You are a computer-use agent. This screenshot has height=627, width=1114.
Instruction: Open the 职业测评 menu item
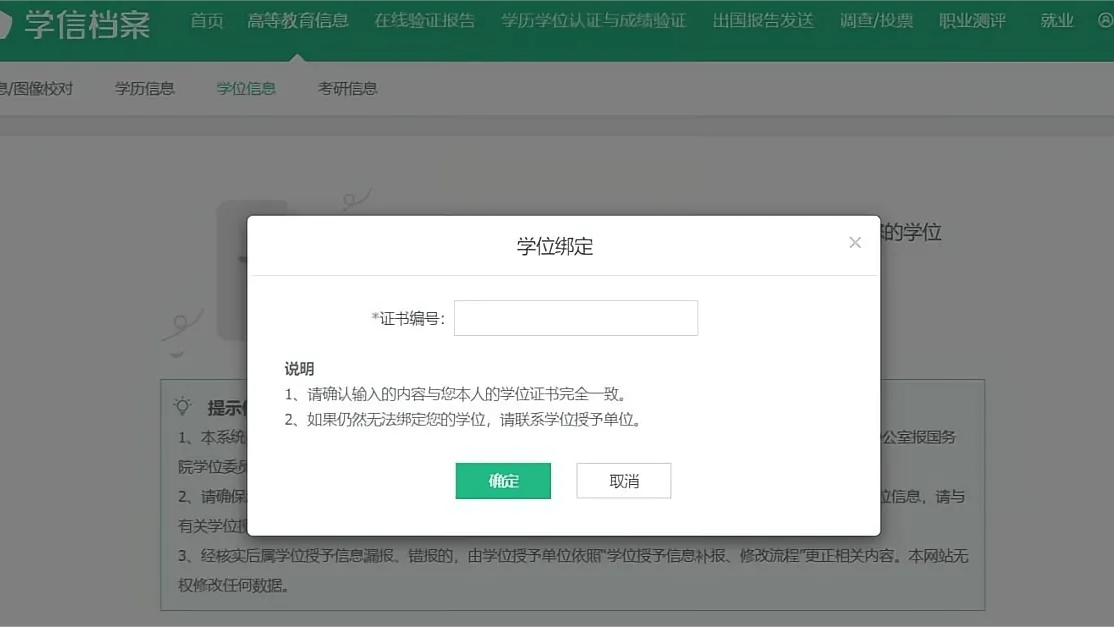click(972, 20)
